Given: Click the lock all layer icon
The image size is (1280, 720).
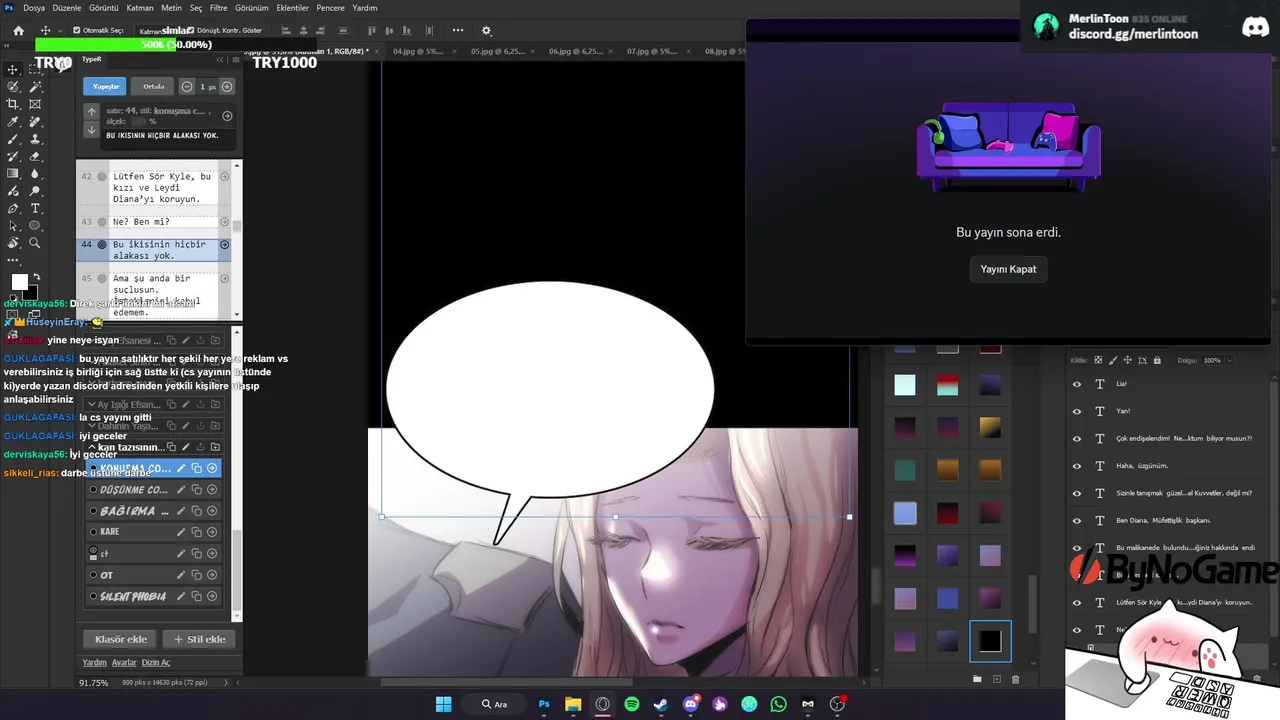Looking at the screenshot, I should coord(1157,360).
